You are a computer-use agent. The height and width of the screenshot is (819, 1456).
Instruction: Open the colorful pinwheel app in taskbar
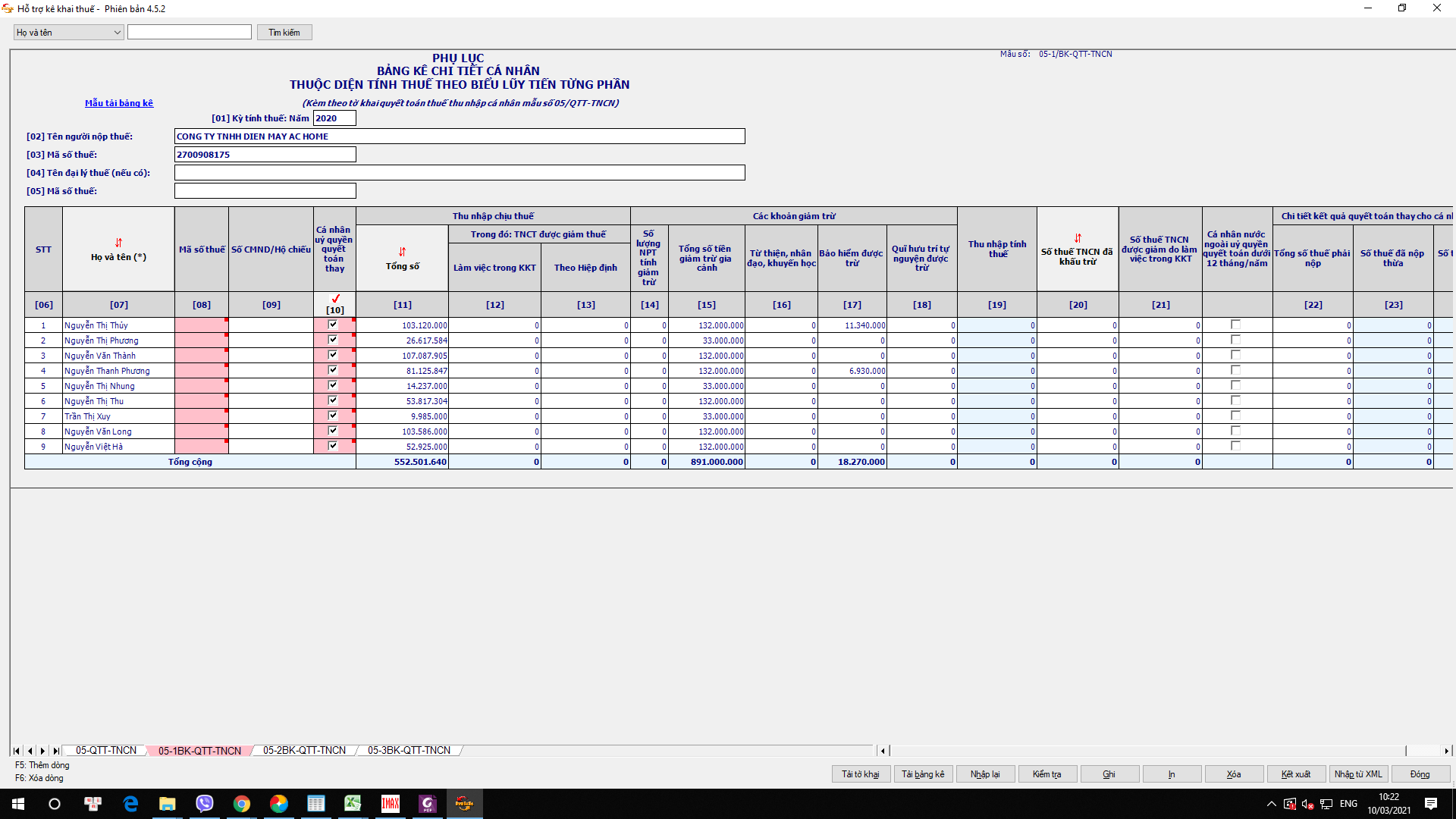pos(278,804)
